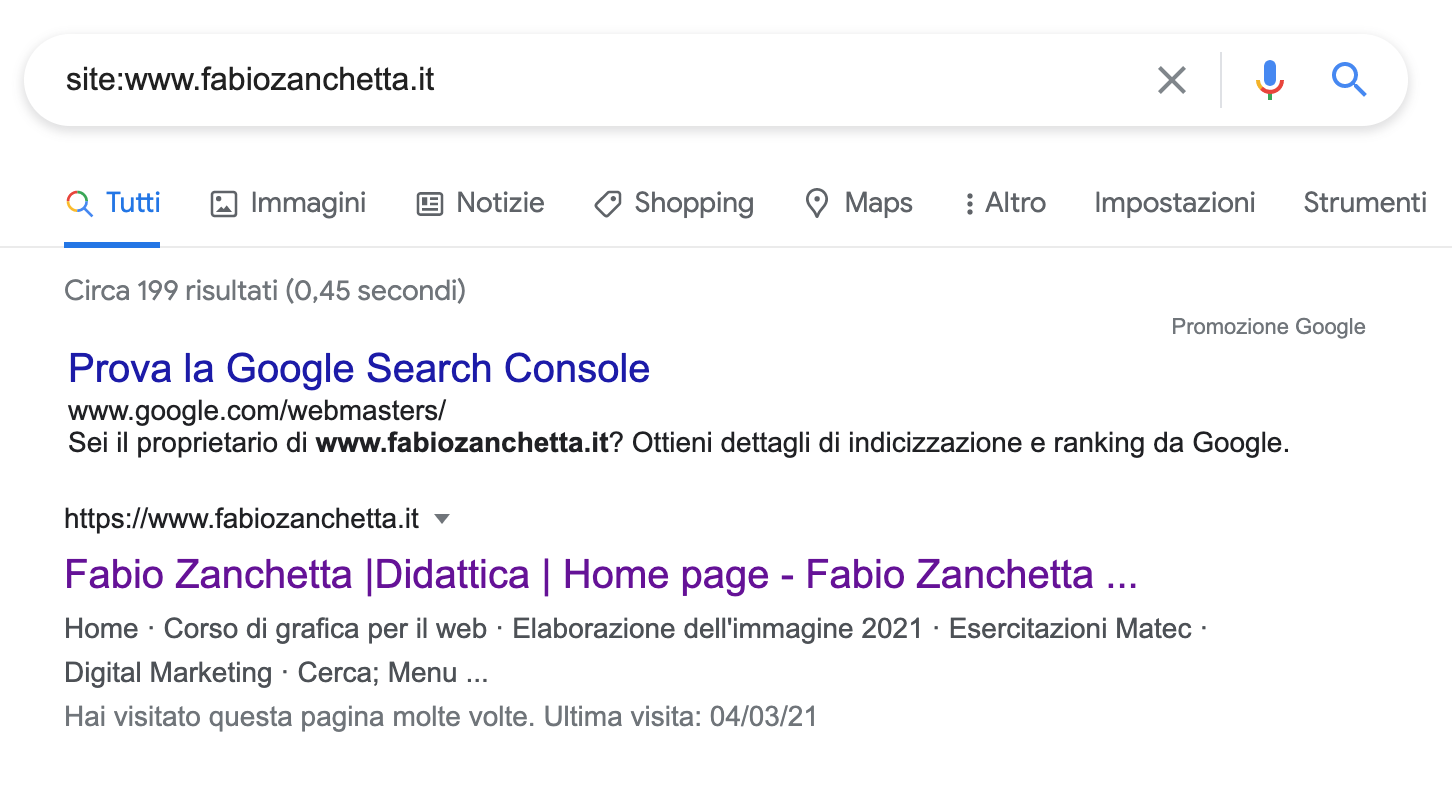Viewport: 1452px width, 792px height.
Task: Open the Fabio Zanchetta Didattica Home page result
Action: 601,575
